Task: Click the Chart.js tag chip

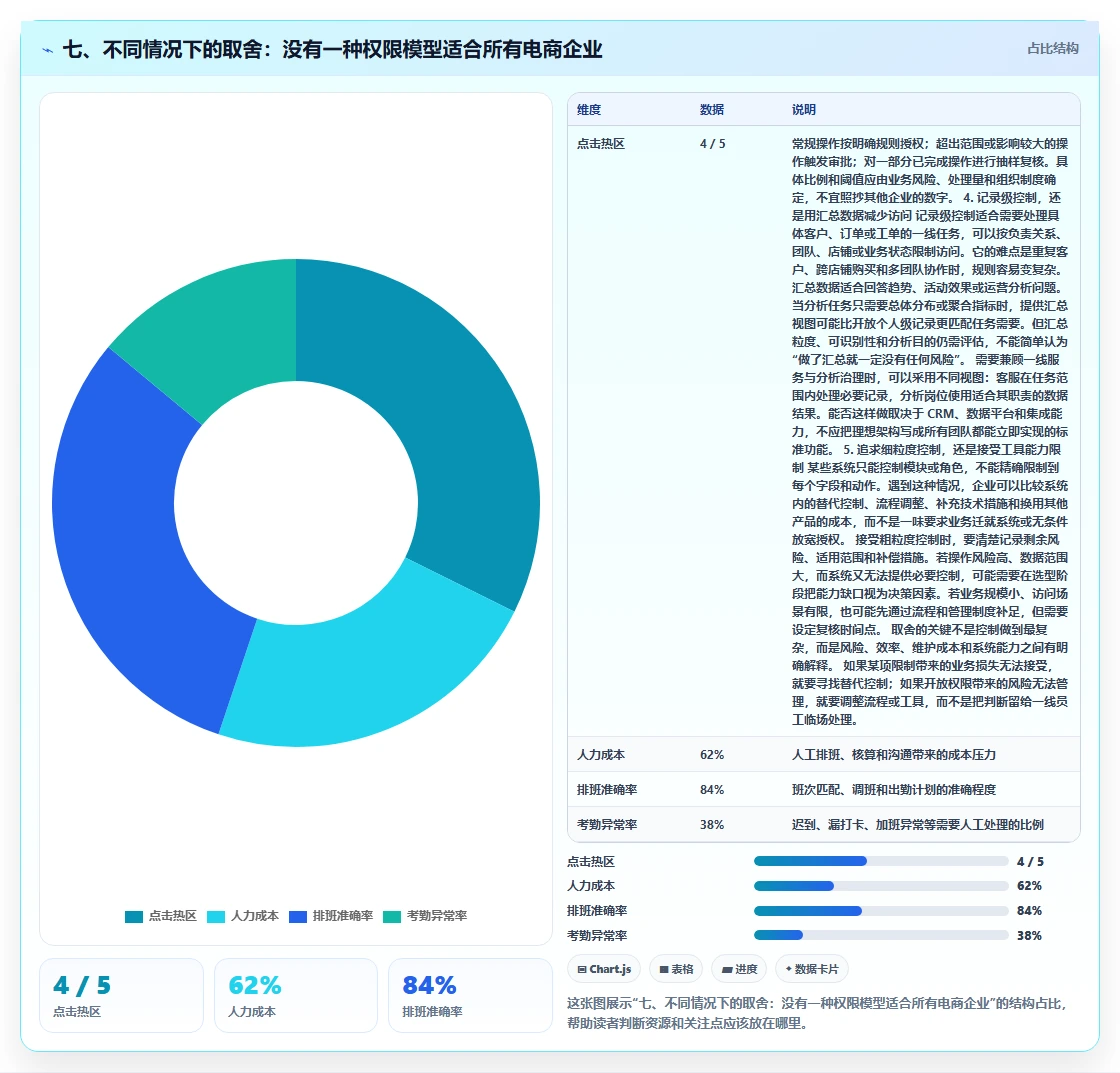Action: tap(604, 969)
